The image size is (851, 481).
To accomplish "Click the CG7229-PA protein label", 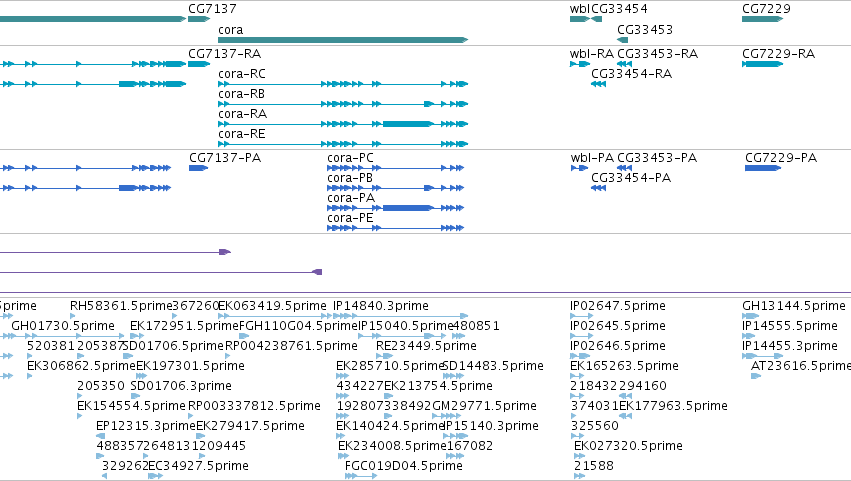I will pyautogui.click(x=780, y=157).
